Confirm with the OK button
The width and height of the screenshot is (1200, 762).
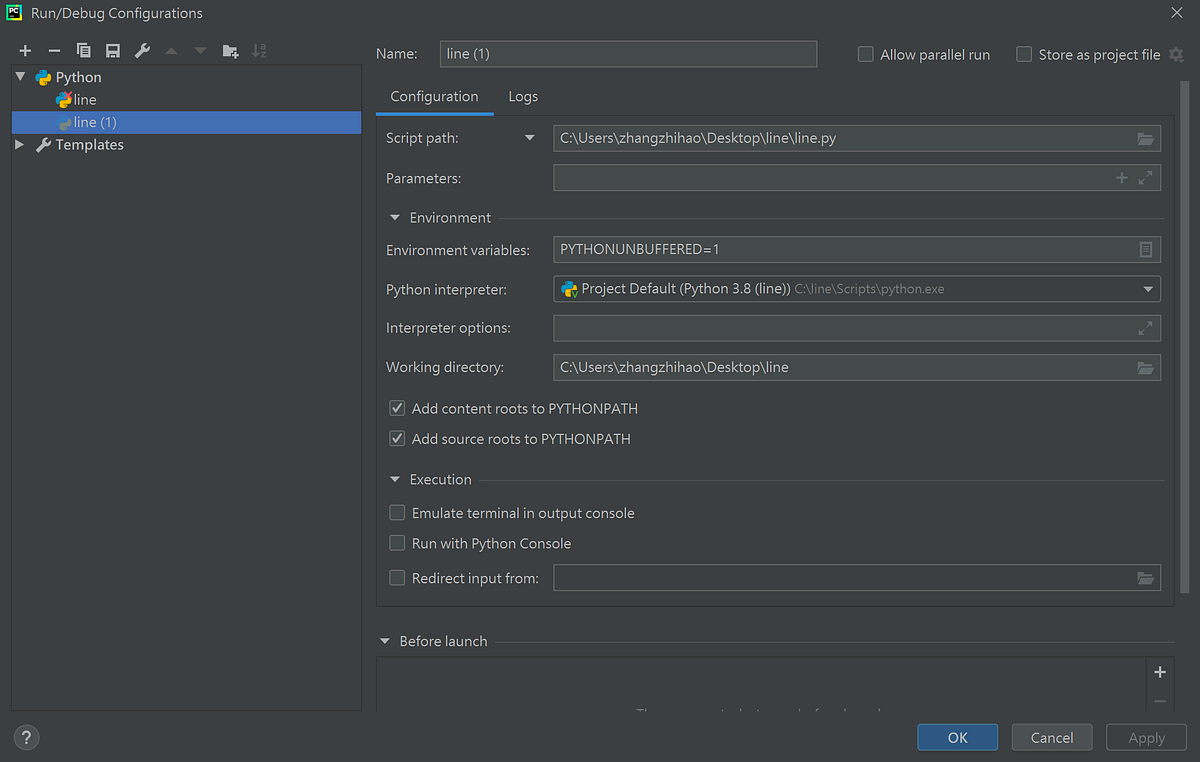[x=958, y=738]
